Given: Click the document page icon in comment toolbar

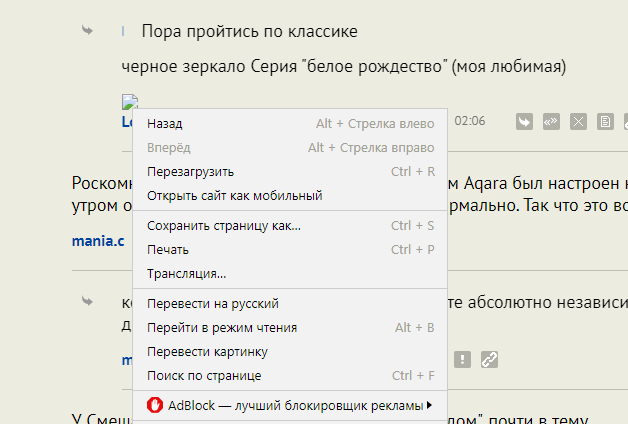Looking at the screenshot, I should pos(604,122).
